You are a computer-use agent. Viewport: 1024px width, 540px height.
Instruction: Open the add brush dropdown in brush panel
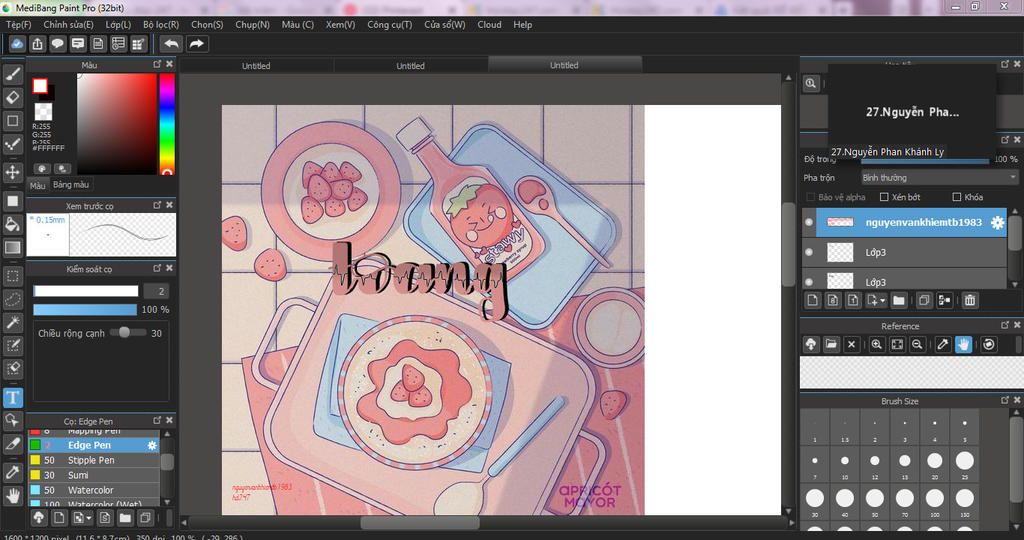click(89, 518)
